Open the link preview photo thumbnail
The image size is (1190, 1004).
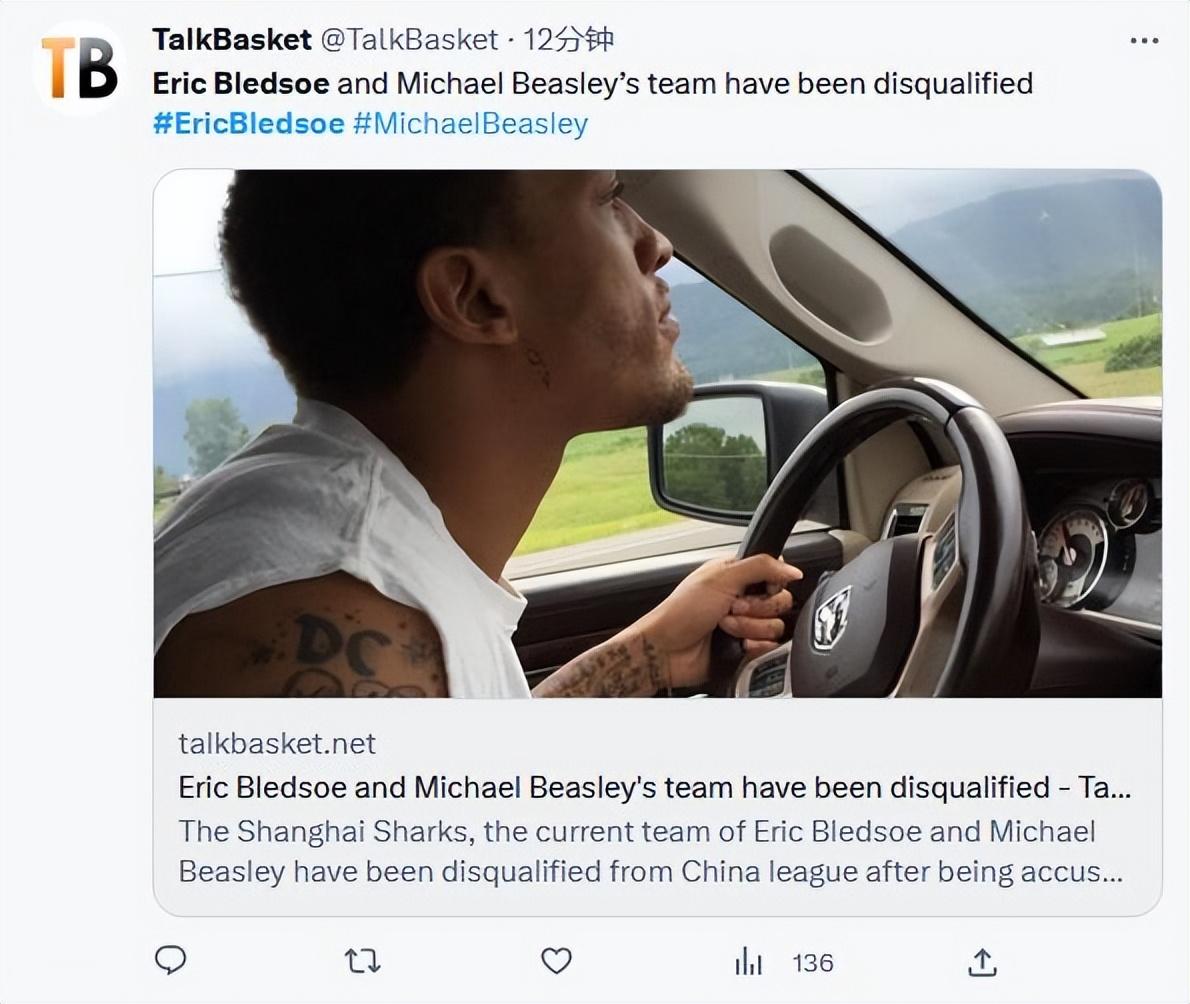pyautogui.click(x=657, y=433)
